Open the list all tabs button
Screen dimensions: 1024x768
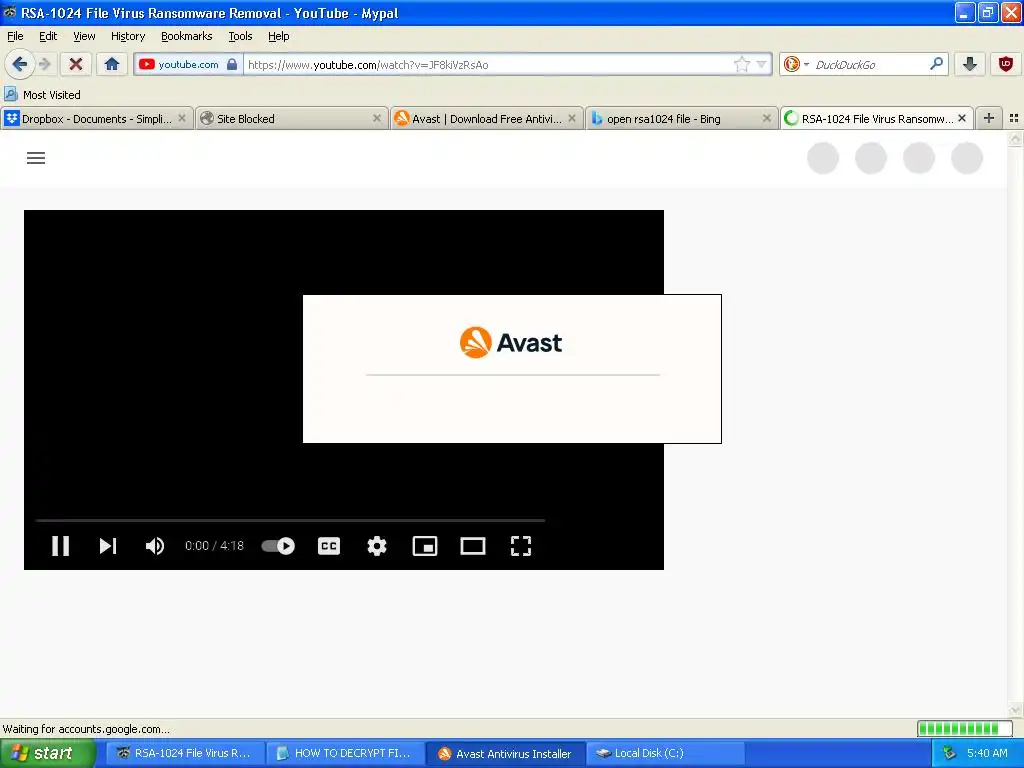(1014, 118)
